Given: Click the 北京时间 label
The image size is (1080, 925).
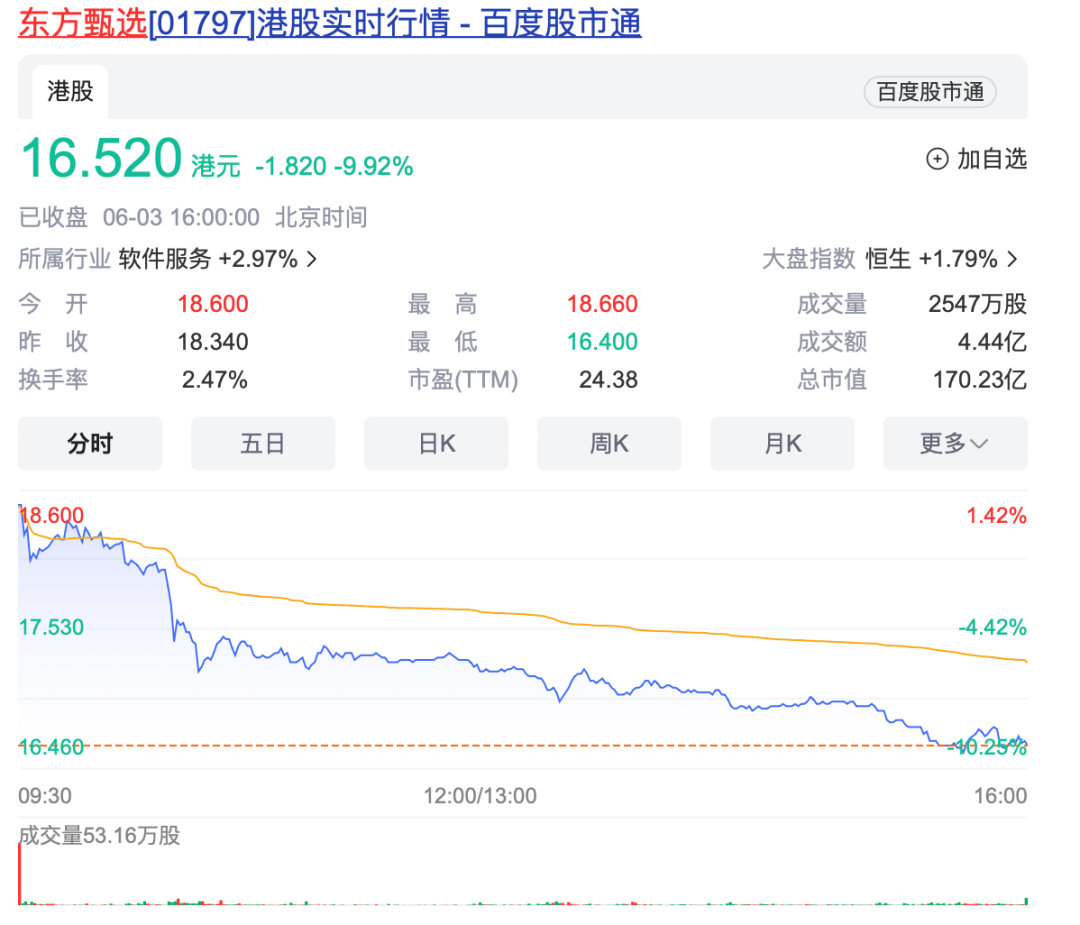Looking at the screenshot, I should (321, 218).
